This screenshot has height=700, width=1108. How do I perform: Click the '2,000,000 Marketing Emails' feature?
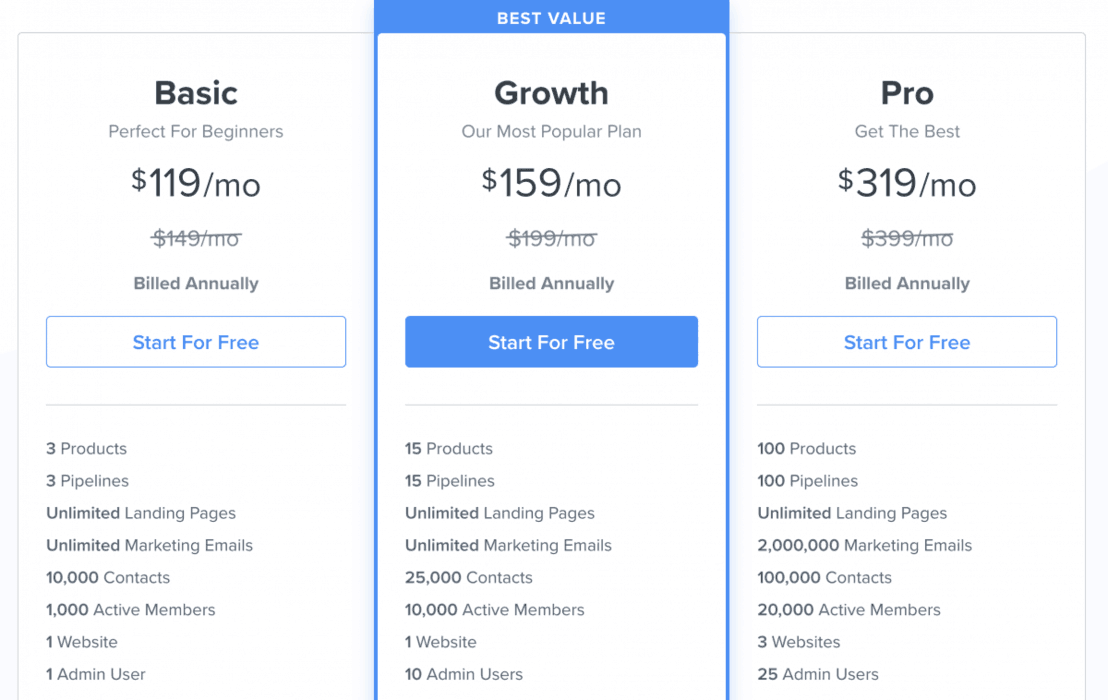tap(865, 545)
